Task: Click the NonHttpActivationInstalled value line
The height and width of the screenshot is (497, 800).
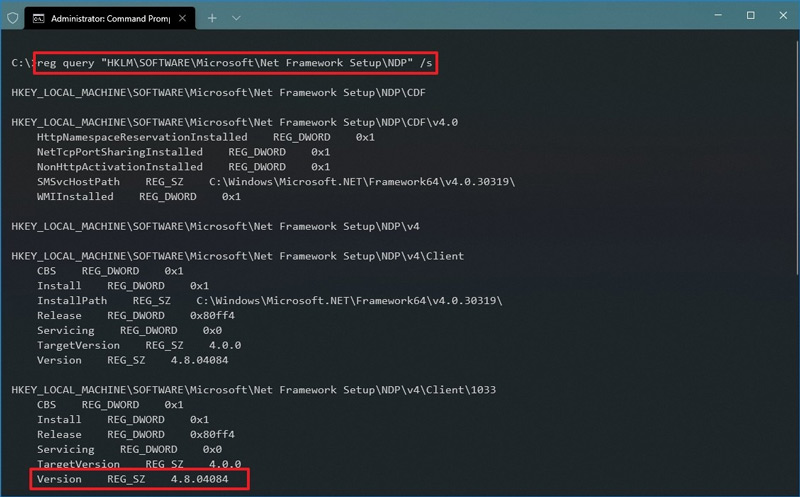Action: [x=184, y=167]
